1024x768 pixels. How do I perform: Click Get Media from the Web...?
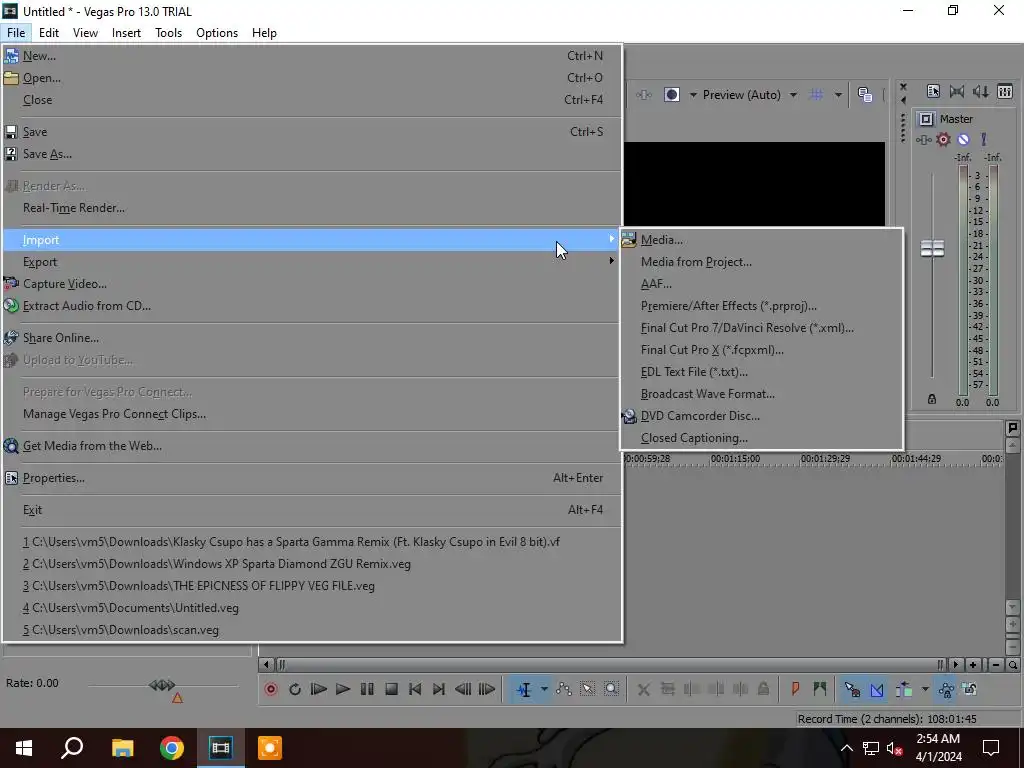312,446
